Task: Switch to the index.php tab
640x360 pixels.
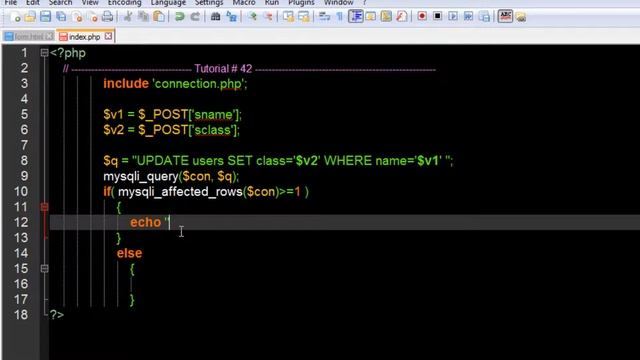Action: coord(84,37)
